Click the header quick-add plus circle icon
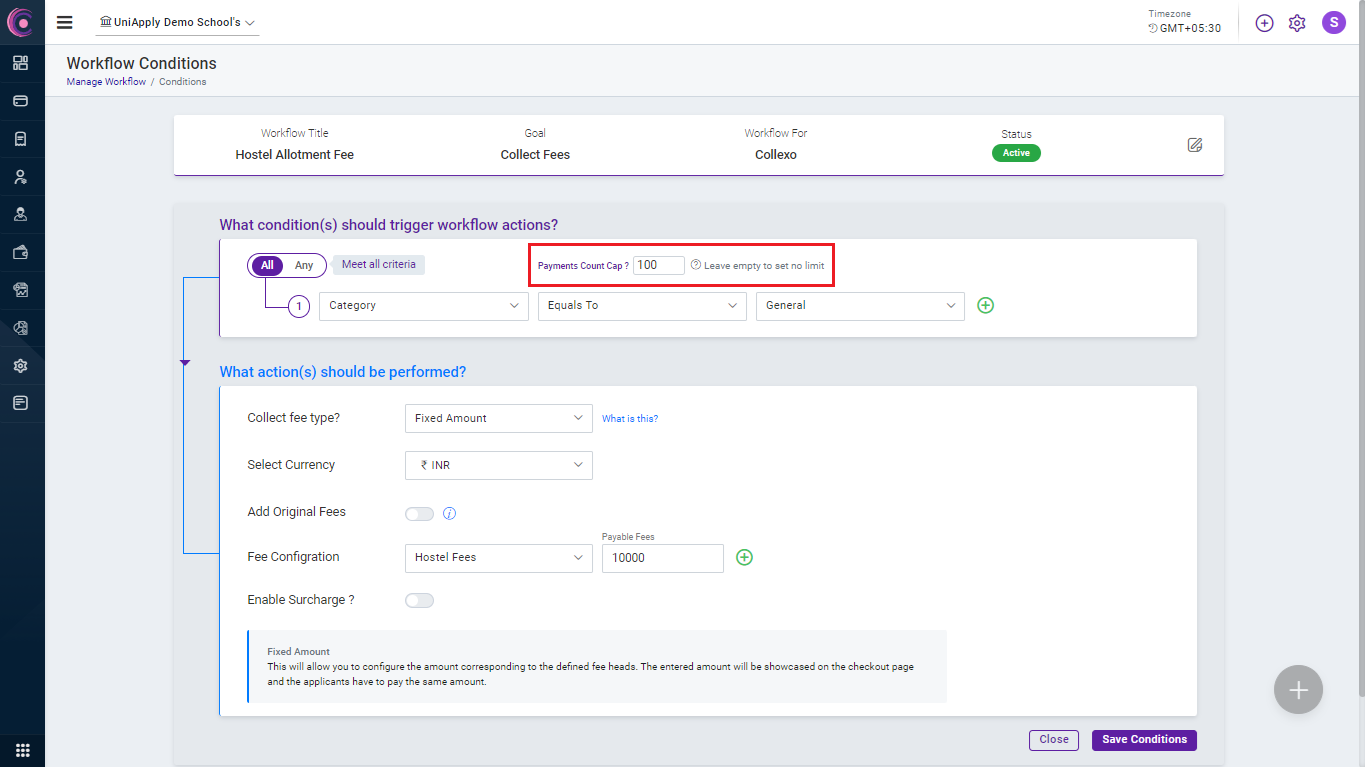 1264,23
